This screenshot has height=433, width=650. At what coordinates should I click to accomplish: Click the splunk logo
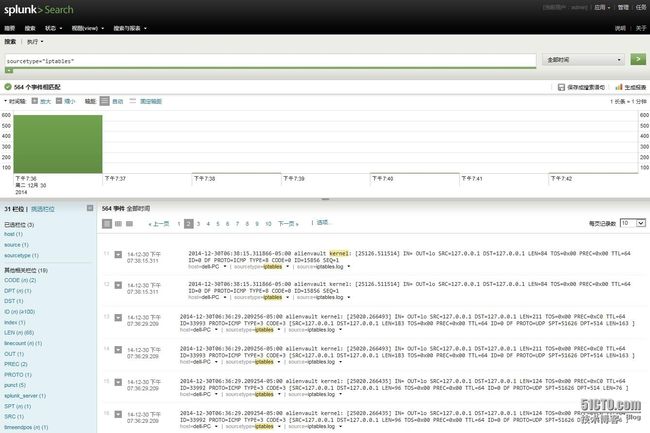point(39,10)
